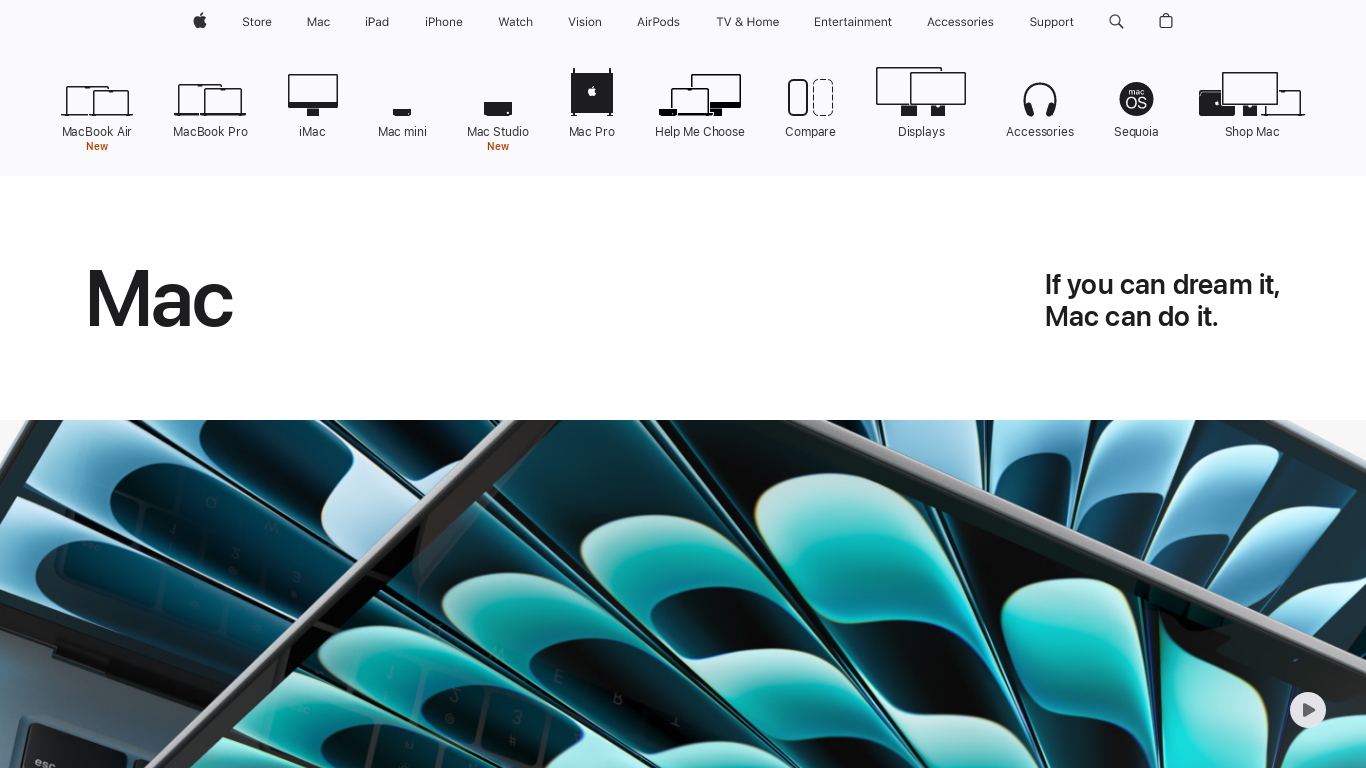The image size is (1366, 768).
Task: Open the Entertainment menu
Action: tap(853, 22)
